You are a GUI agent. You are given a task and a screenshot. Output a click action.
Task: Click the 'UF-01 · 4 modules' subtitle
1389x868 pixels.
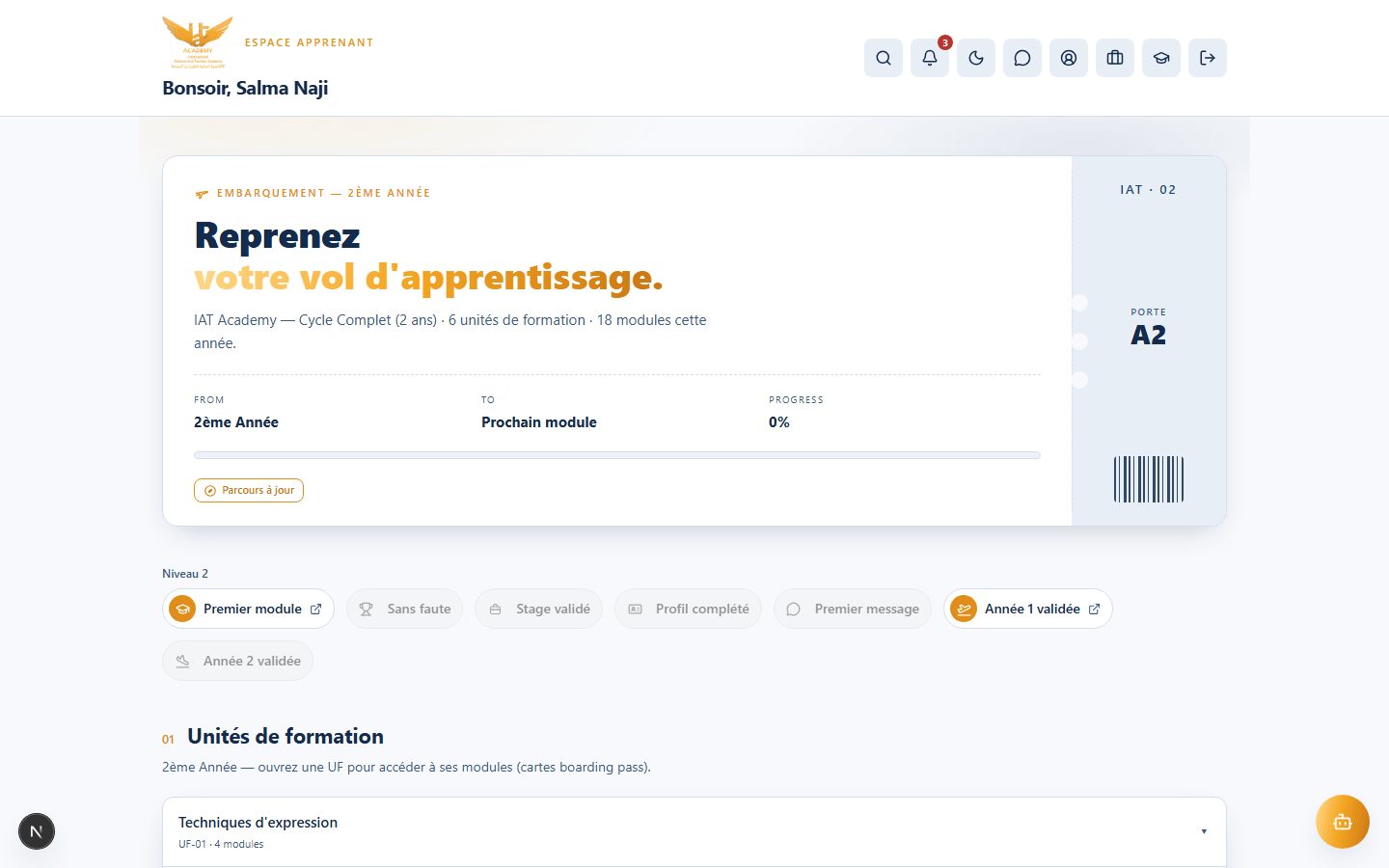221,844
